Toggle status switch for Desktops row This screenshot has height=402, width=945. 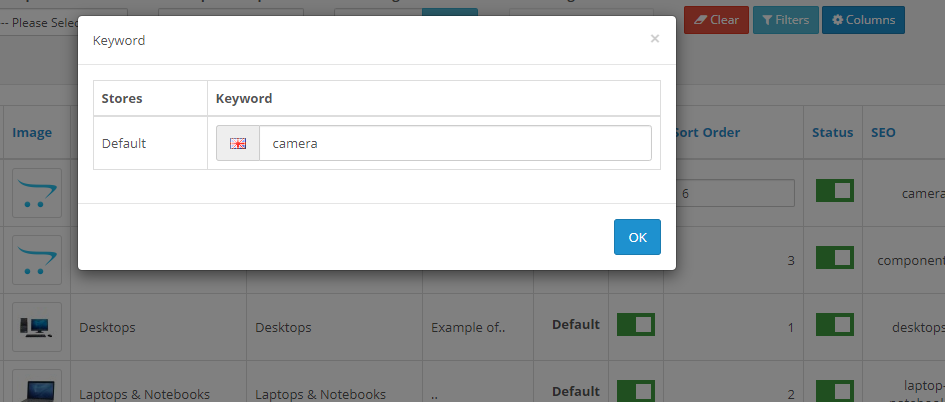[x=834, y=325]
